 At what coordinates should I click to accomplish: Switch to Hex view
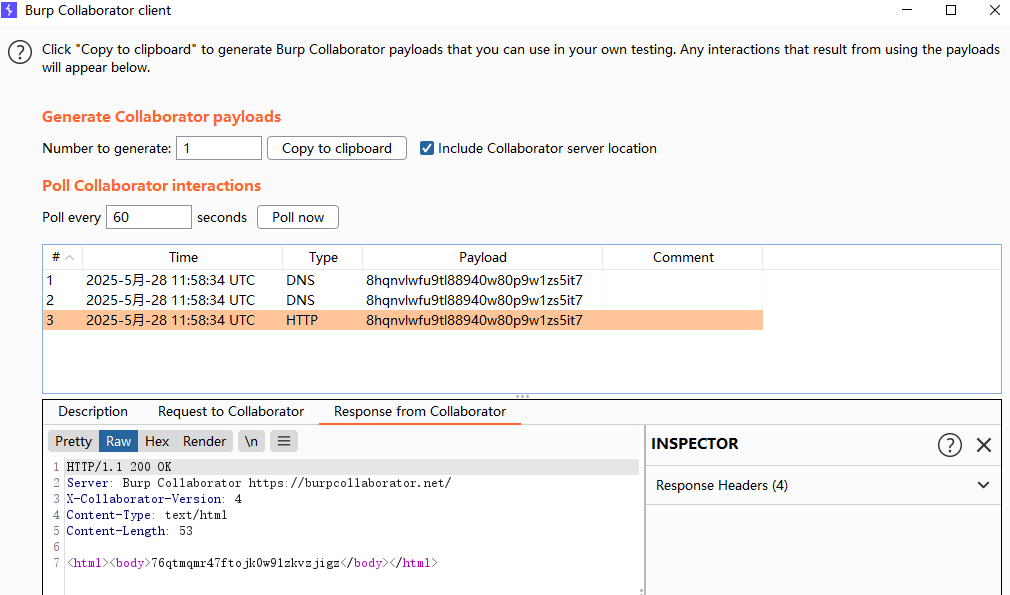coord(157,441)
